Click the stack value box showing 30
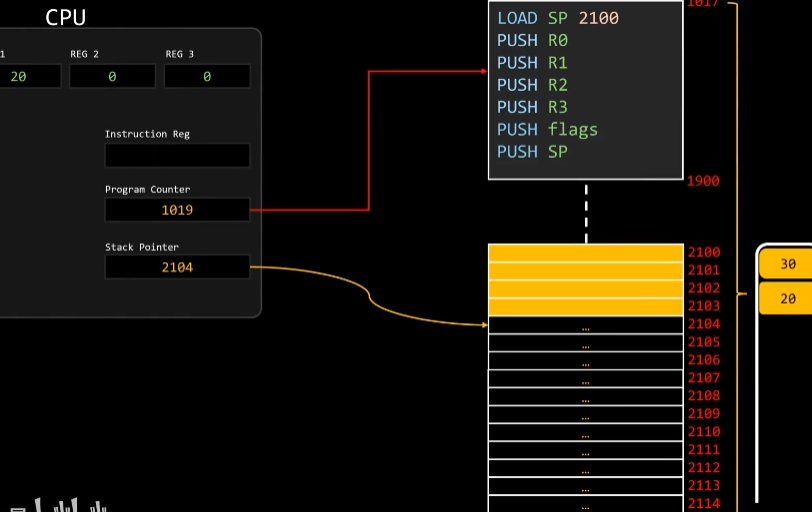812x512 pixels. (x=786, y=264)
